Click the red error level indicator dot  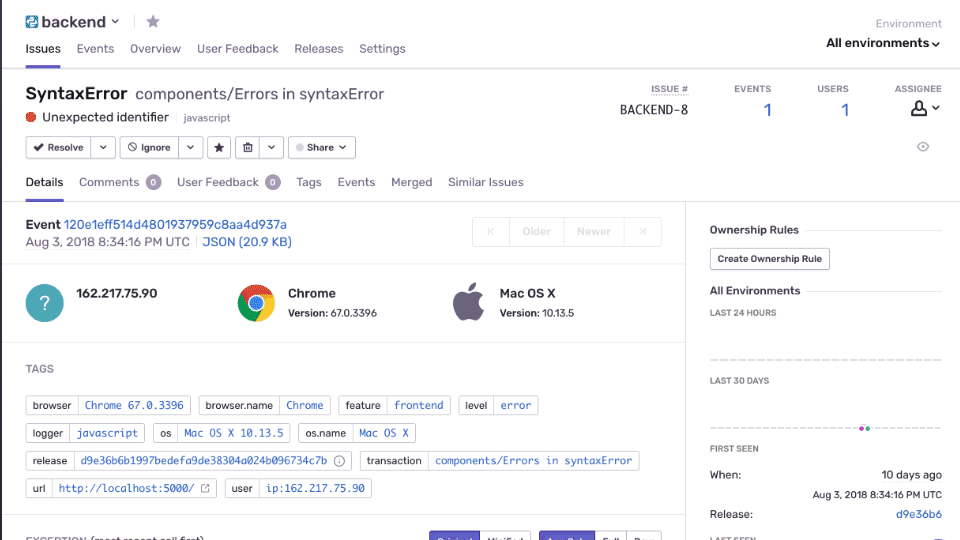coord(31,117)
